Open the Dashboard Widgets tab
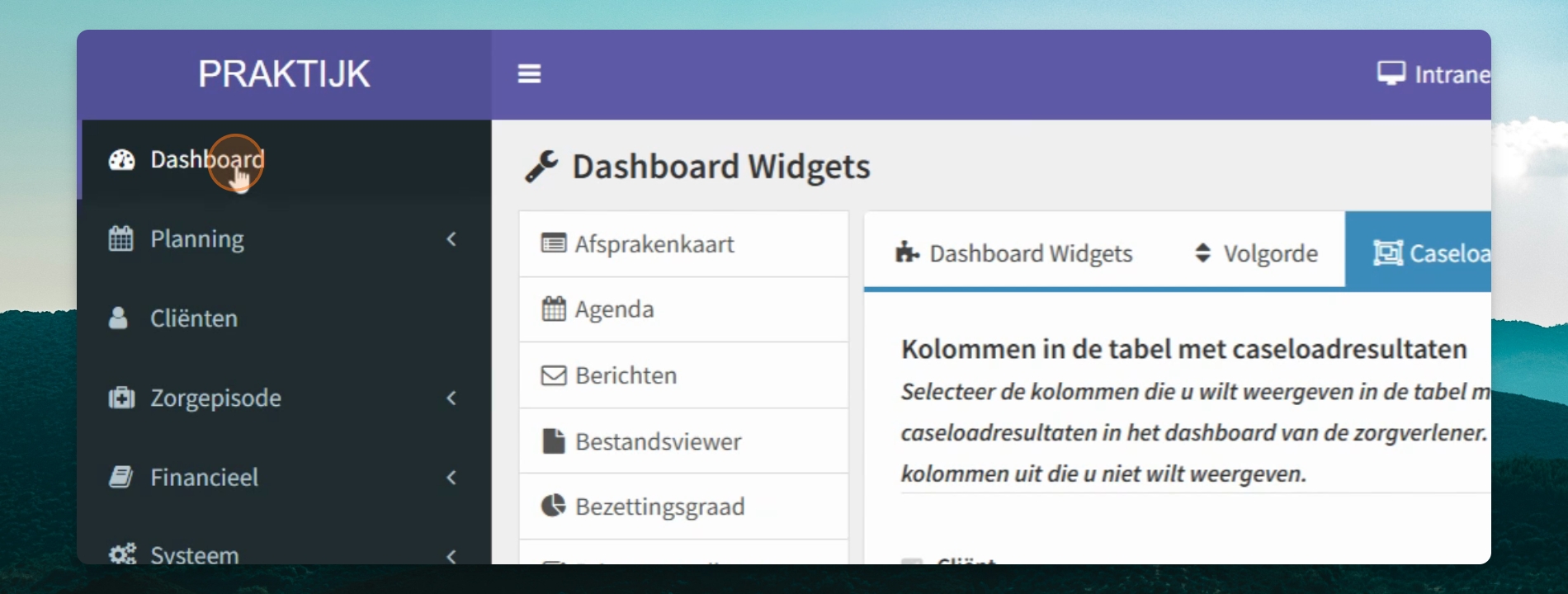Image resolution: width=1568 pixels, height=594 pixels. click(1013, 253)
